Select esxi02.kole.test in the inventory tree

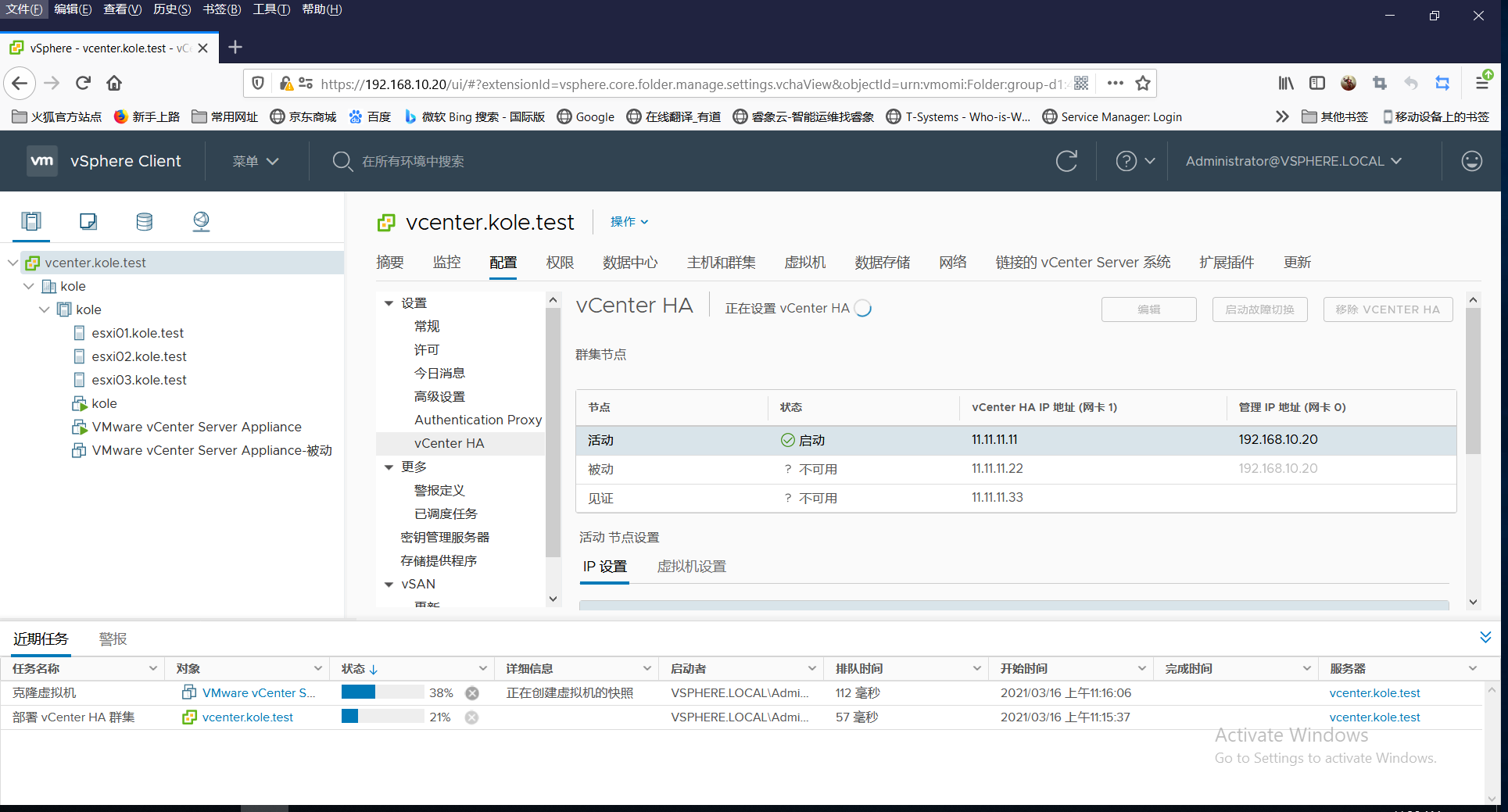click(x=139, y=356)
